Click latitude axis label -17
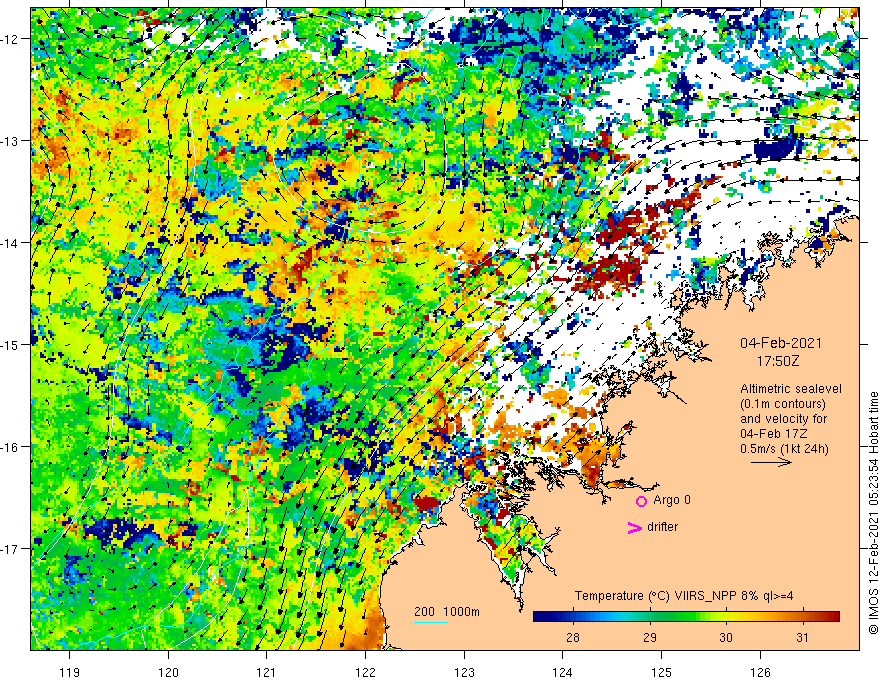880x680 pixels. click(x=11, y=548)
